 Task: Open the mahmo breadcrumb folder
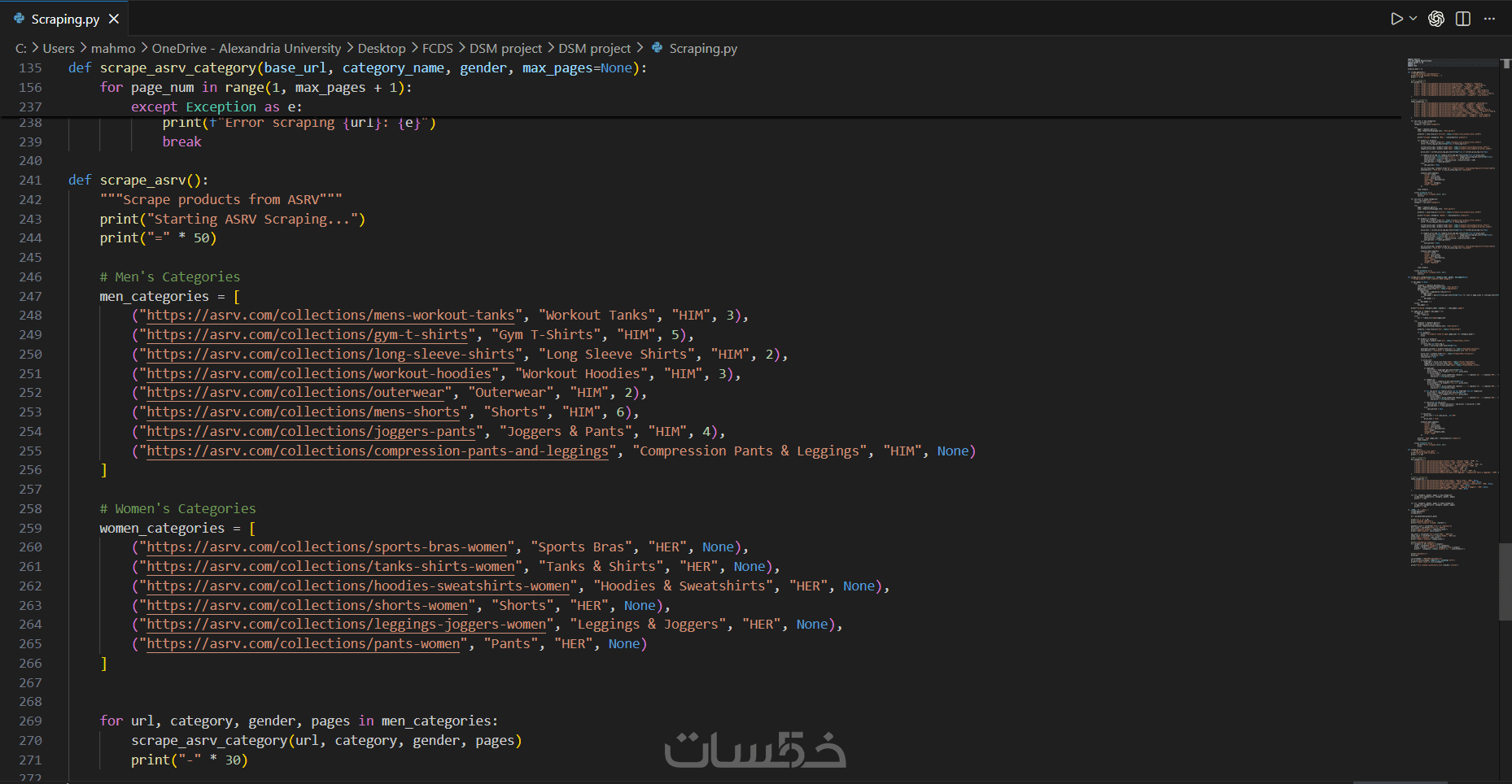click(113, 49)
